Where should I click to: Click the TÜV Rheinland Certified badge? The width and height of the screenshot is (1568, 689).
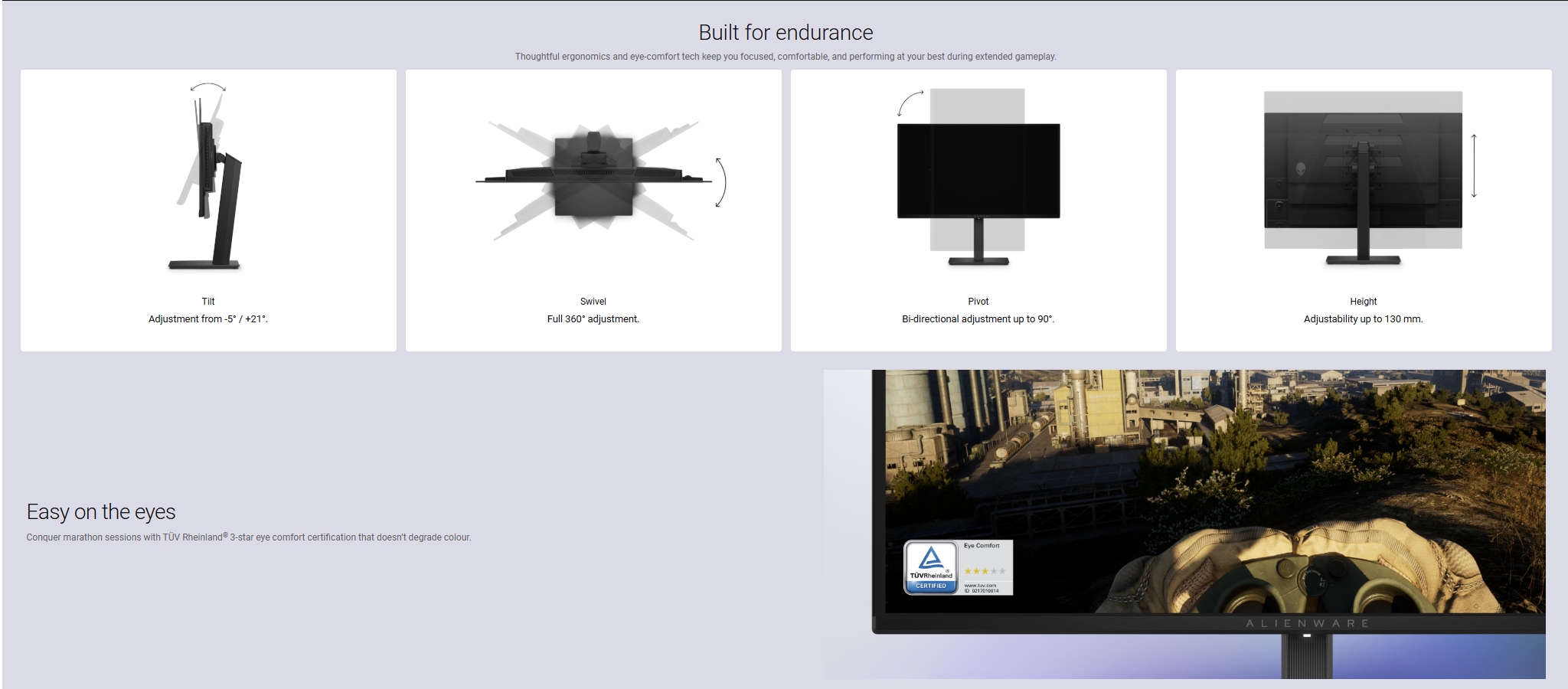click(931, 567)
